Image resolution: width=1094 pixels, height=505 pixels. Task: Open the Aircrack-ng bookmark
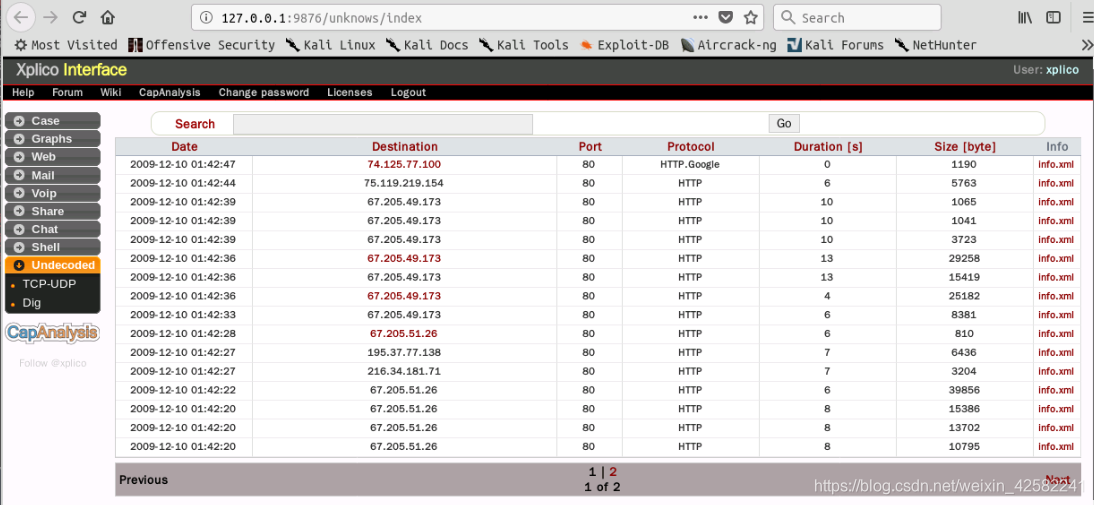(728, 45)
